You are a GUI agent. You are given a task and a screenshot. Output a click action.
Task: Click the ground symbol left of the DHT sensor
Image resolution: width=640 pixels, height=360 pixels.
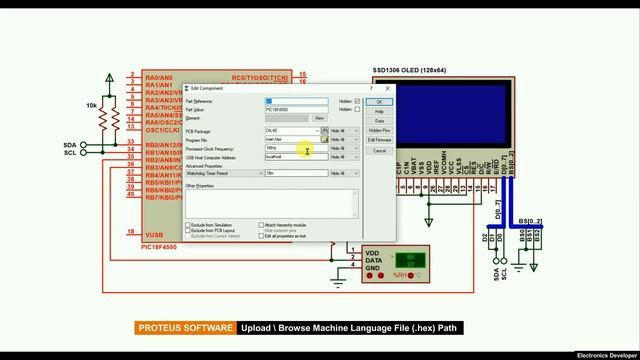point(338,282)
